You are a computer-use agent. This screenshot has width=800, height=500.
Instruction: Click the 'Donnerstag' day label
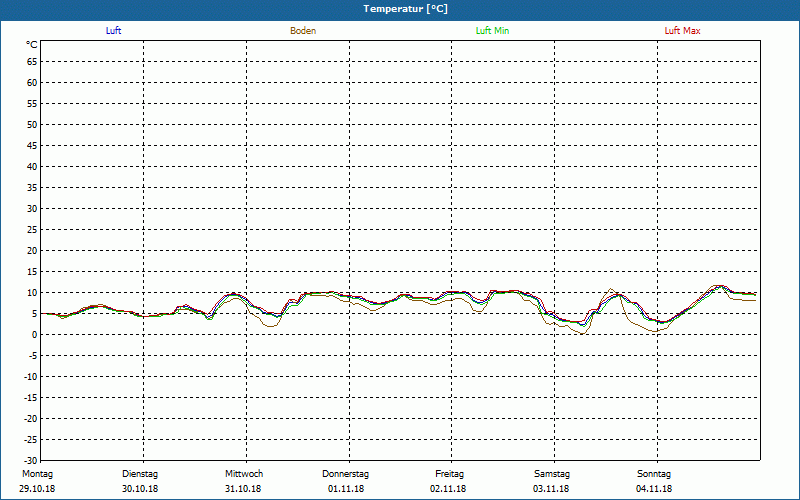click(x=345, y=474)
